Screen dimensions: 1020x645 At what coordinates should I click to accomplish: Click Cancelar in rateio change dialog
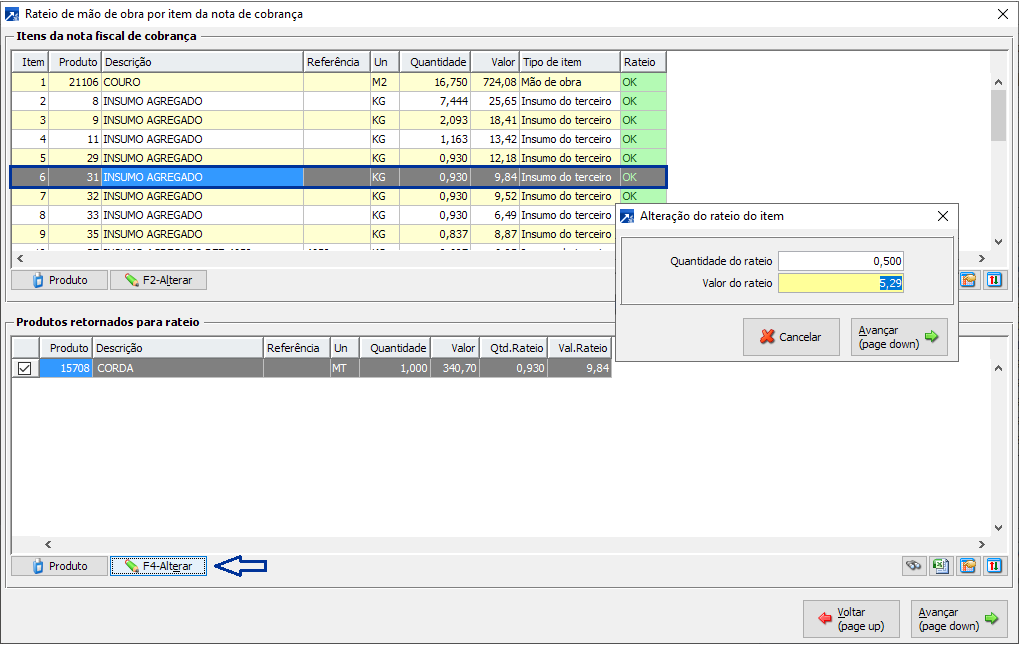pyautogui.click(x=791, y=337)
